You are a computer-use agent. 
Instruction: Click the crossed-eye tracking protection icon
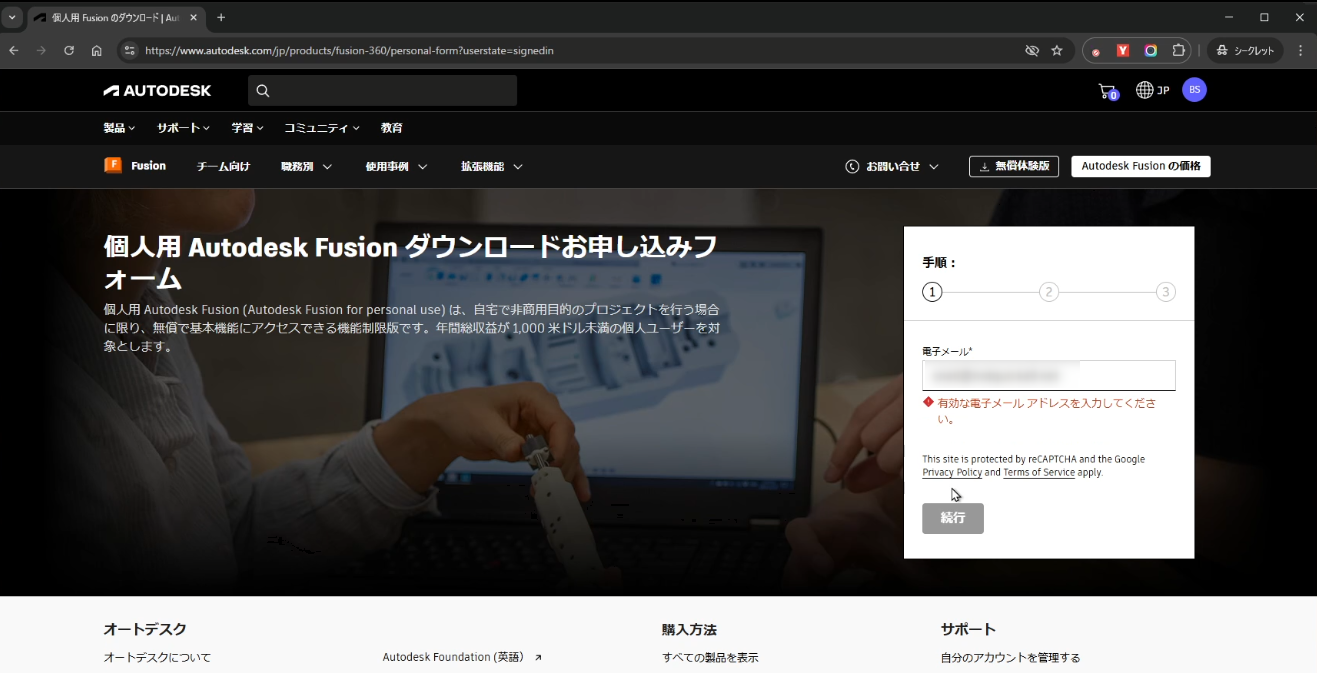(x=1032, y=50)
